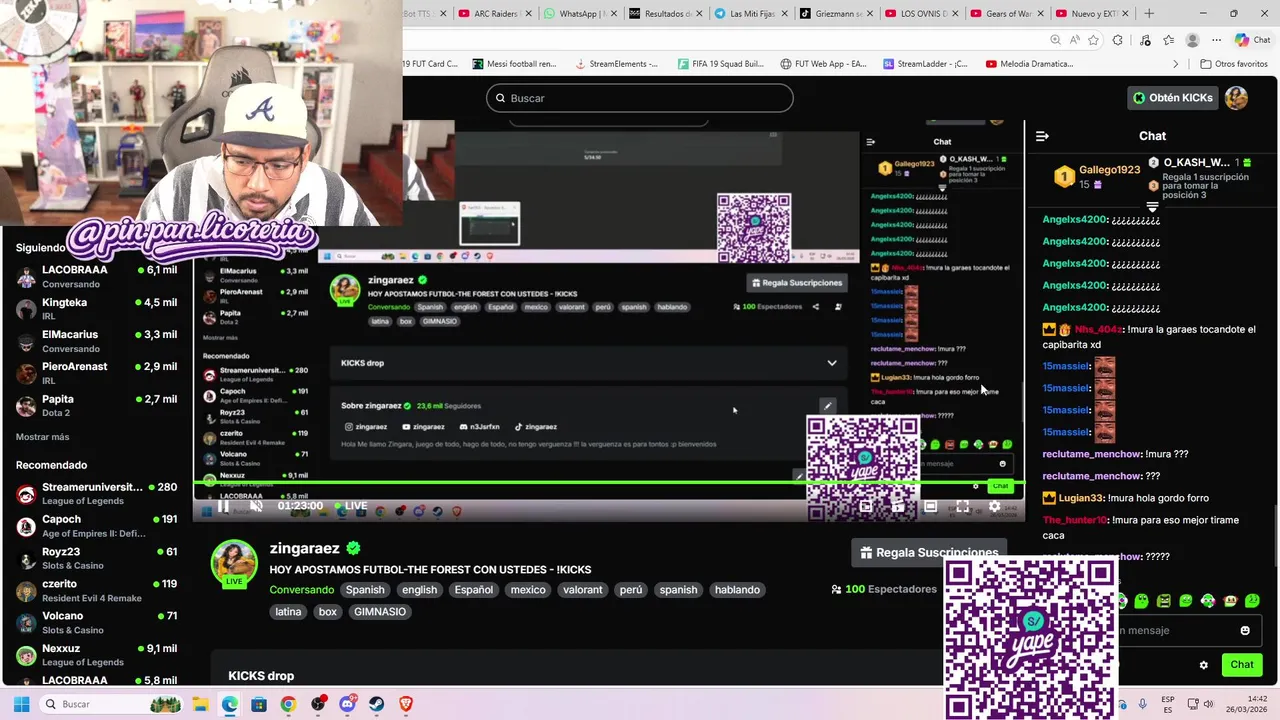Click the Conversando category link
This screenshot has height=720, width=1280.
(x=301, y=590)
